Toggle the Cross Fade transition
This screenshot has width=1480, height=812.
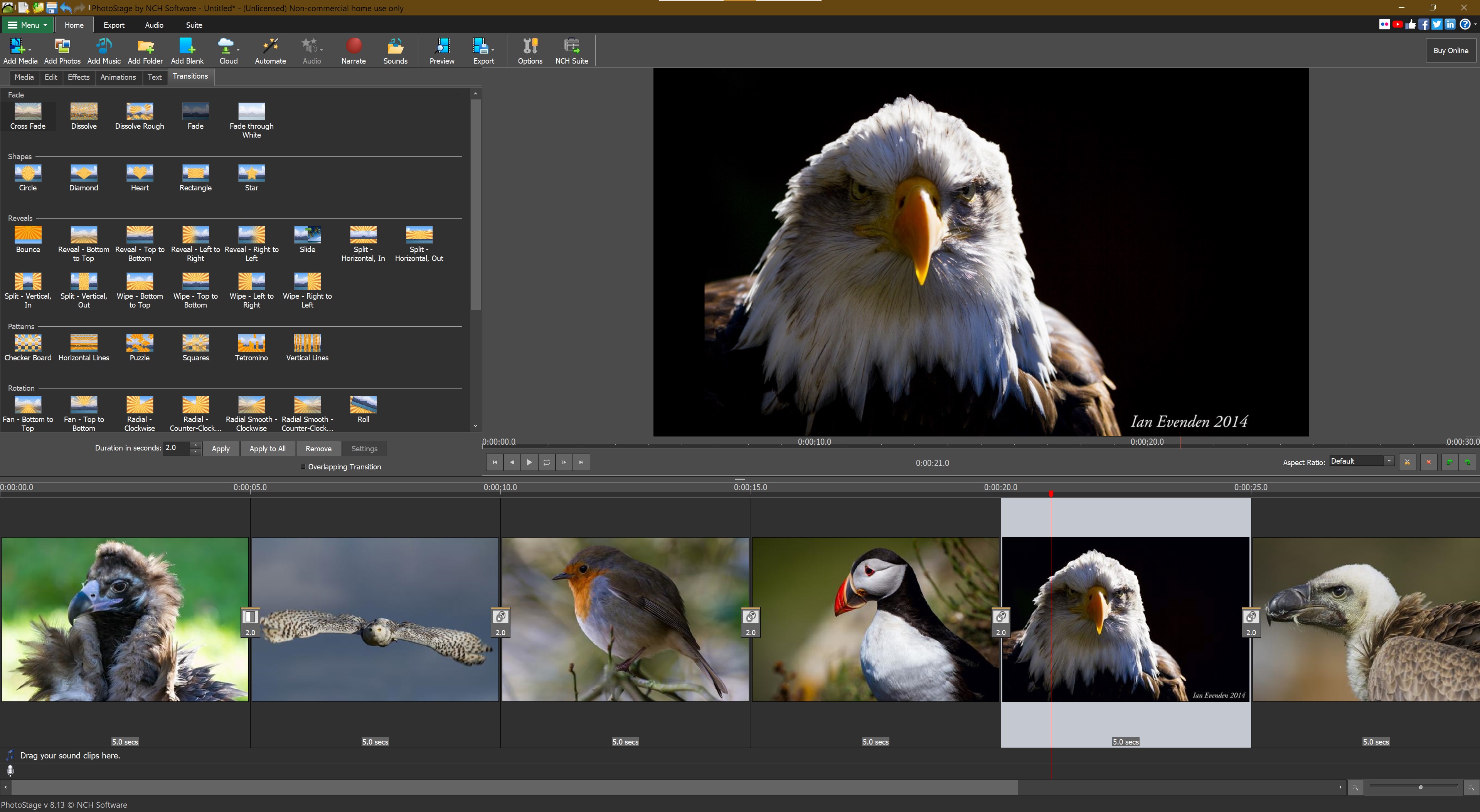pyautogui.click(x=27, y=113)
